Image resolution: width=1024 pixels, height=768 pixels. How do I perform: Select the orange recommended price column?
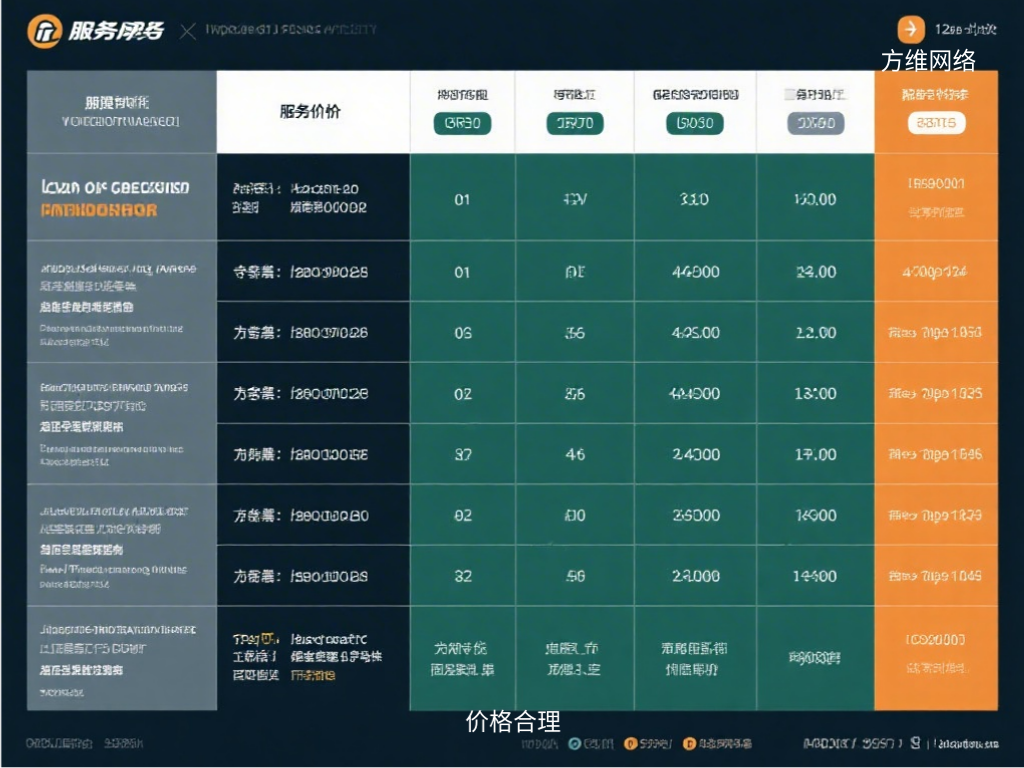pos(937,400)
